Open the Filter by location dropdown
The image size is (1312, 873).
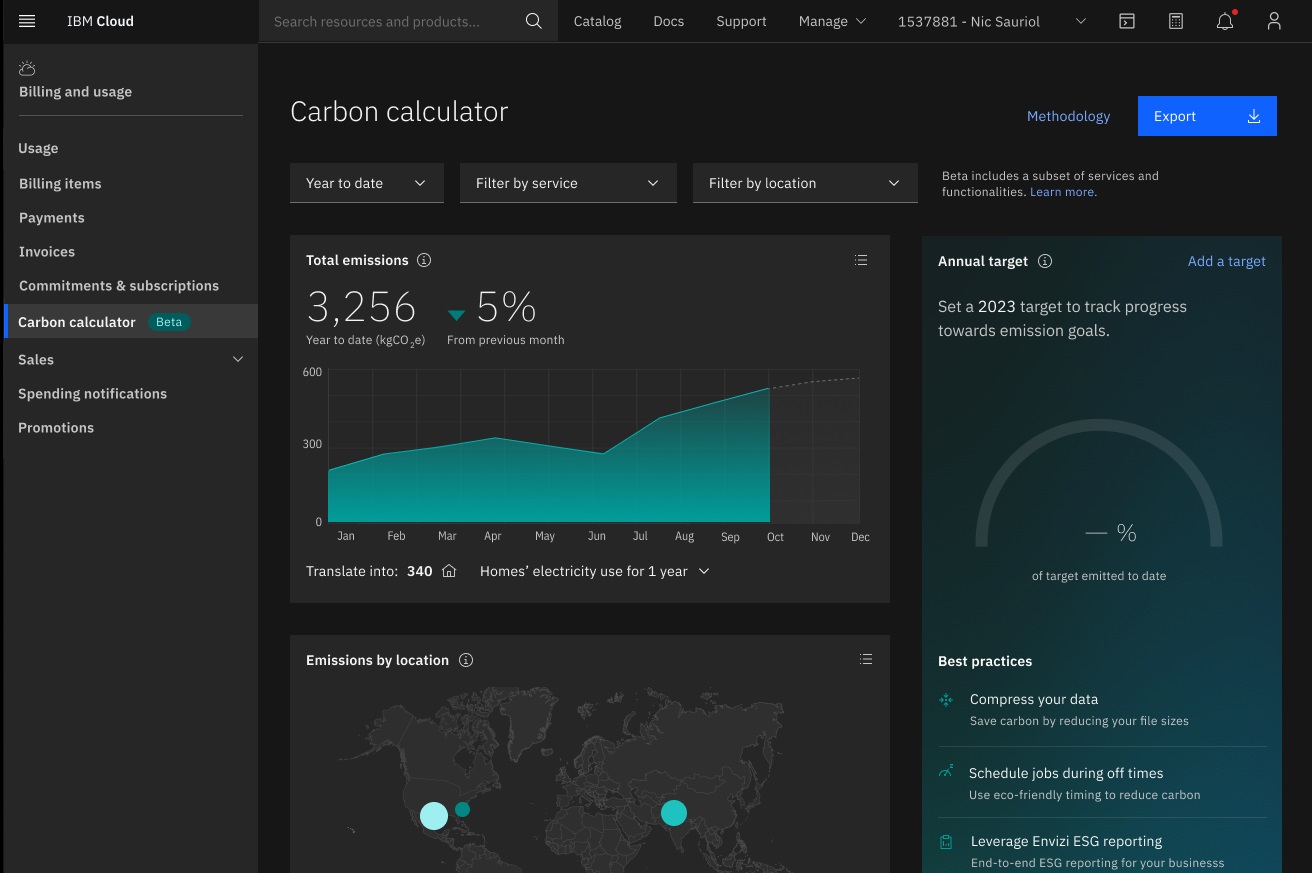tap(805, 183)
